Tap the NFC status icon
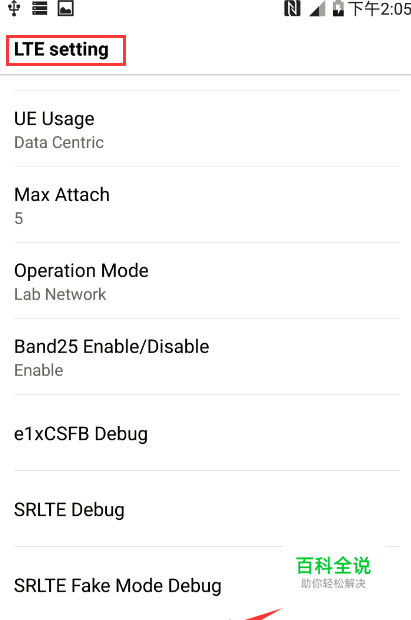Viewport: 411px width, 620px height. coord(292,9)
